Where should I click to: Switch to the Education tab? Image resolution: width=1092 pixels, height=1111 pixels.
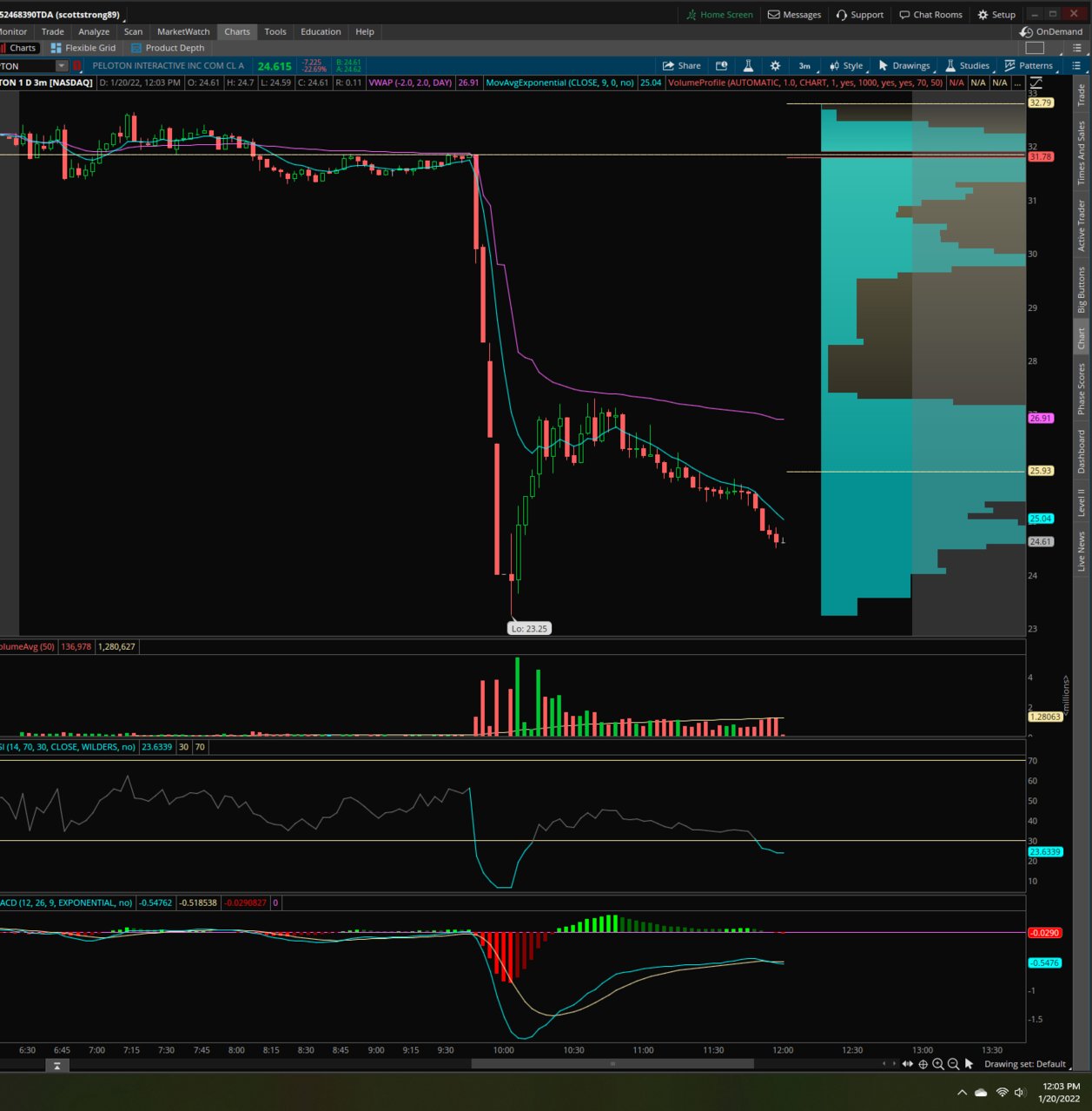[321, 31]
